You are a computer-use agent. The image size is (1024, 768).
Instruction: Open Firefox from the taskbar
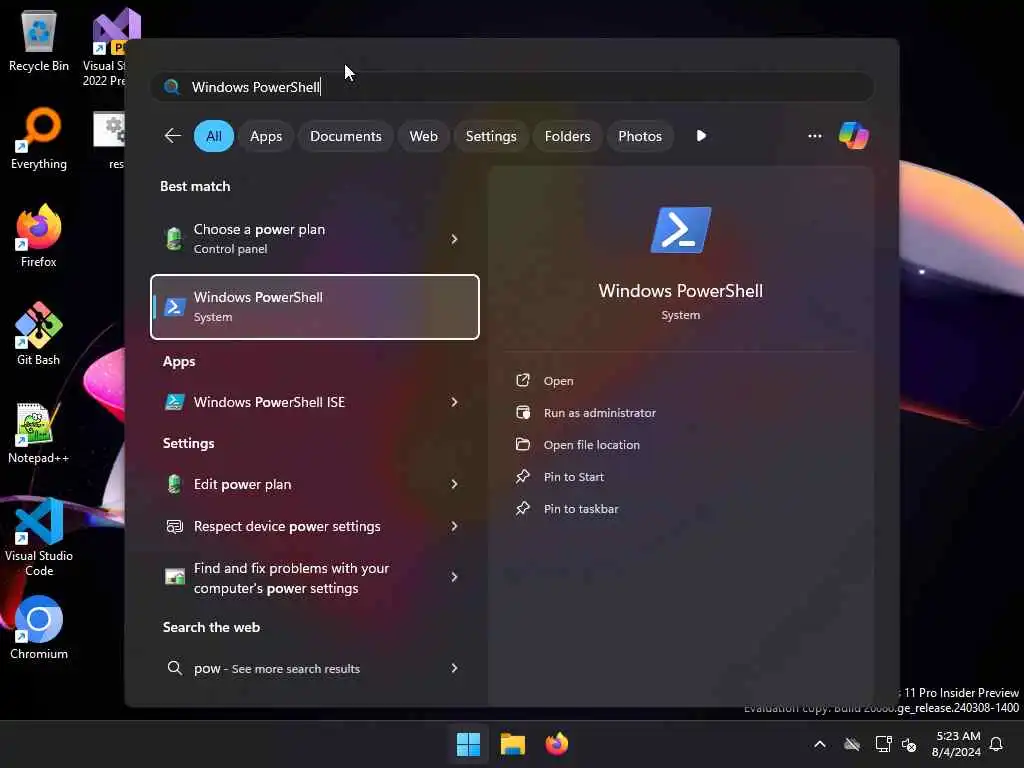(x=556, y=744)
